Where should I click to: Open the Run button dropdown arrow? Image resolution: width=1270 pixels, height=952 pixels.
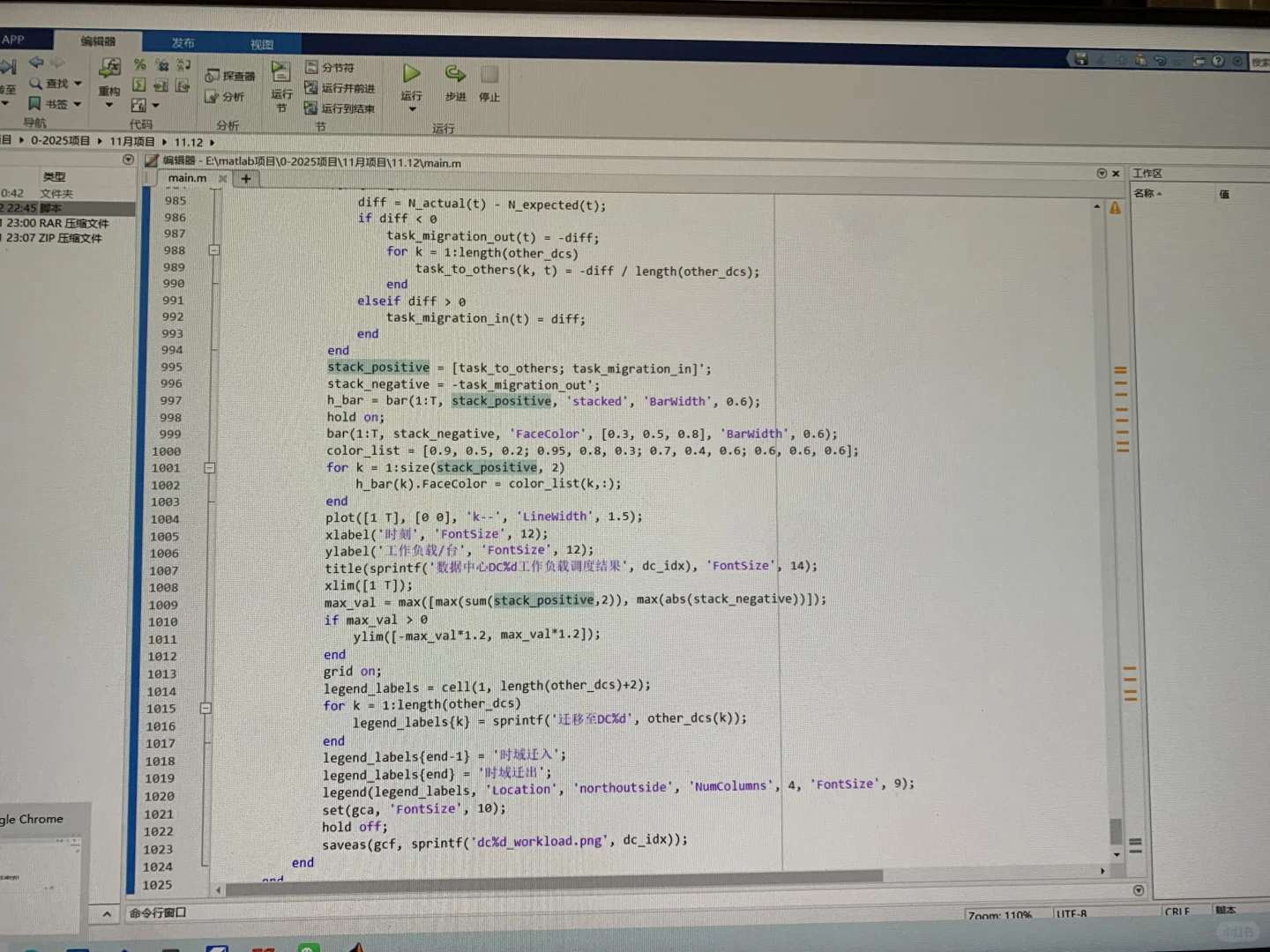tap(411, 109)
